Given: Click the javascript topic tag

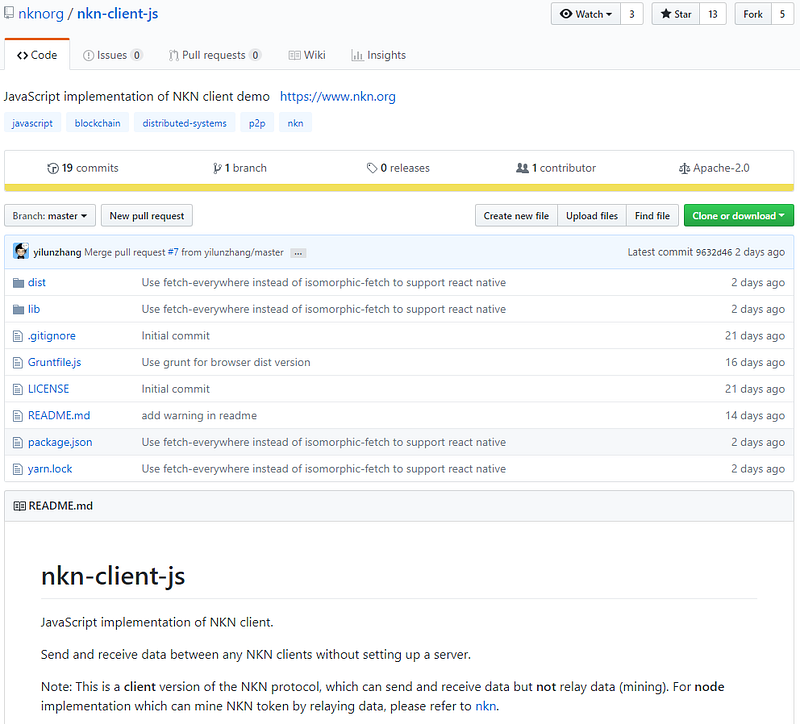Looking at the screenshot, I should (32, 123).
